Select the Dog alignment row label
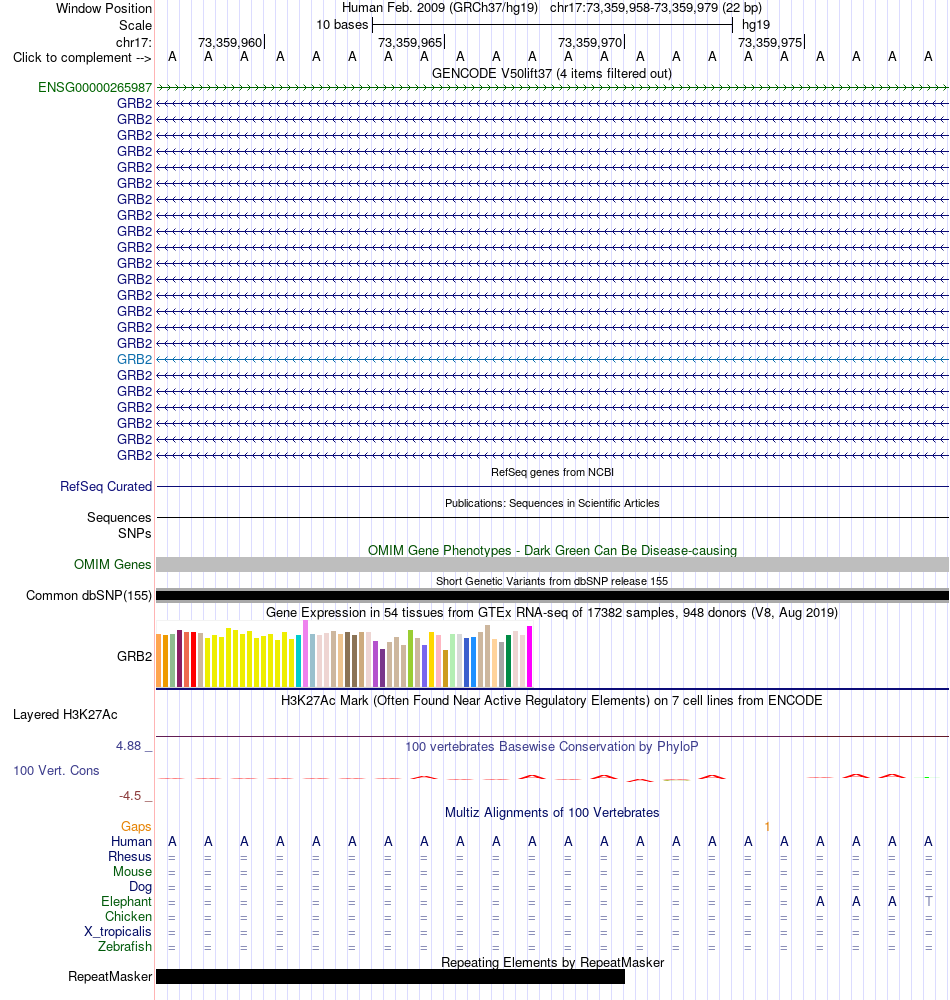Viewport: 950px width, 1000px height. (x=140, y=886)
